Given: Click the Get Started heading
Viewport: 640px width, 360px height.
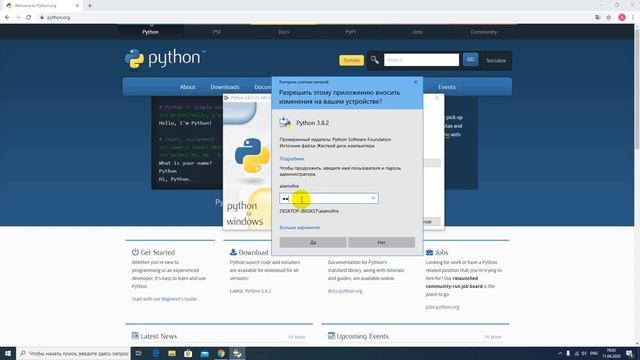Looking at the screenshot, I should [x=153, y=252].
